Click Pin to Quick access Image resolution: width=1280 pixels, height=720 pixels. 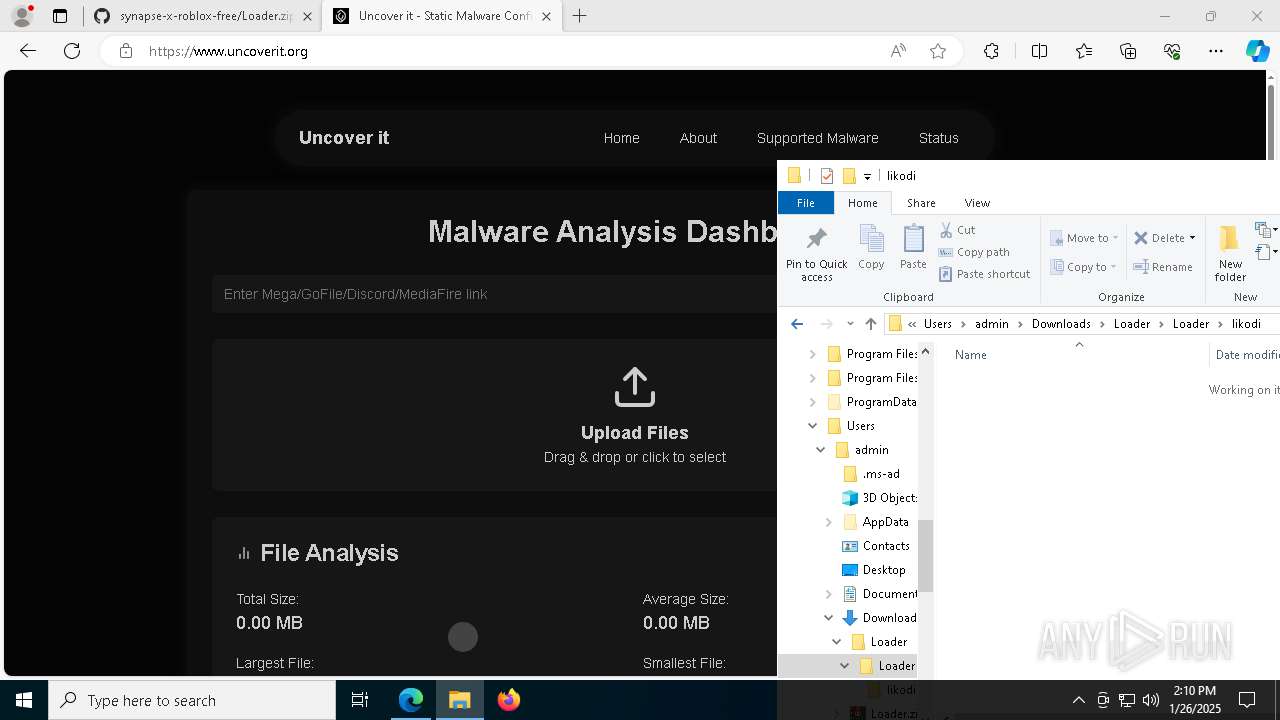coord(816,254)
